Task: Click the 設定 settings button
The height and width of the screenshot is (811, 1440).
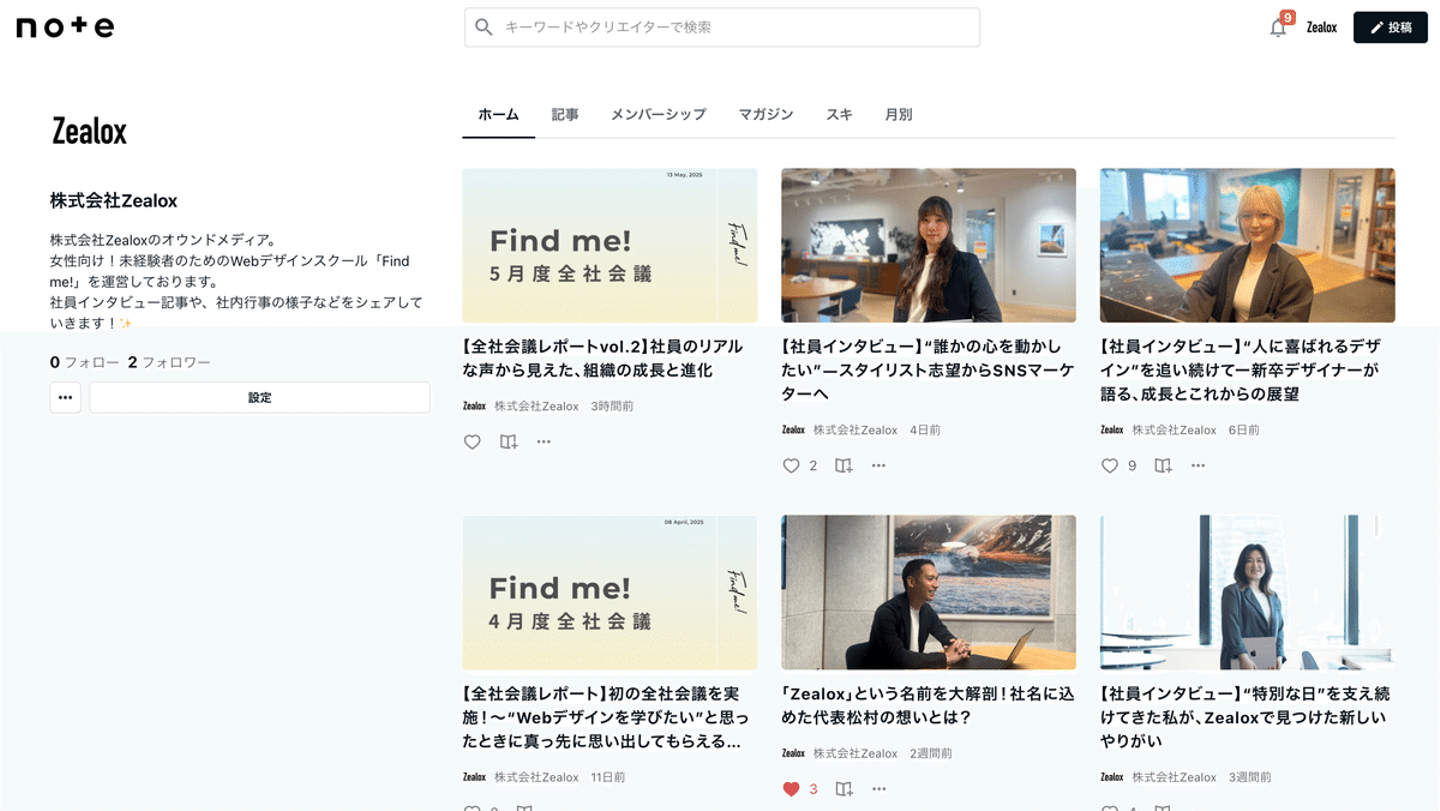Action: tap(260, 397)
